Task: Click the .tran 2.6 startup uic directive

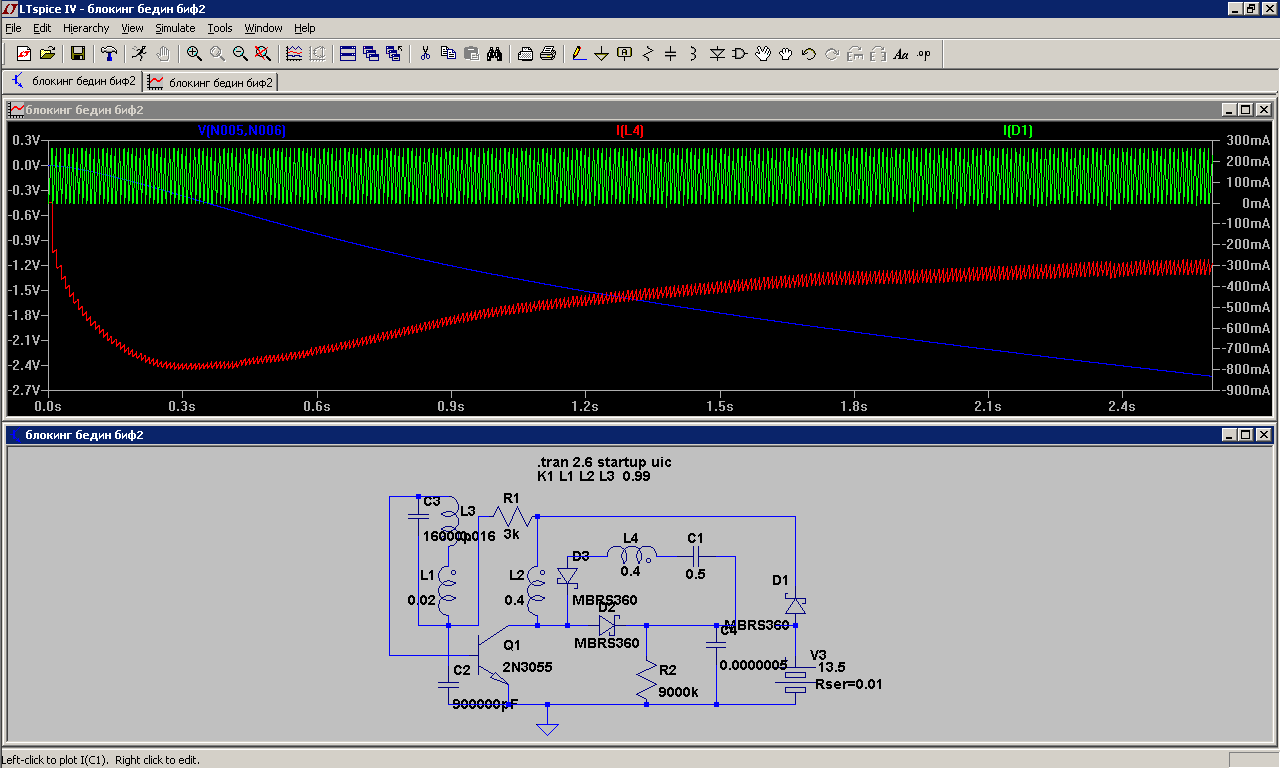Action: pyautogui.click(x=604, y=462)
